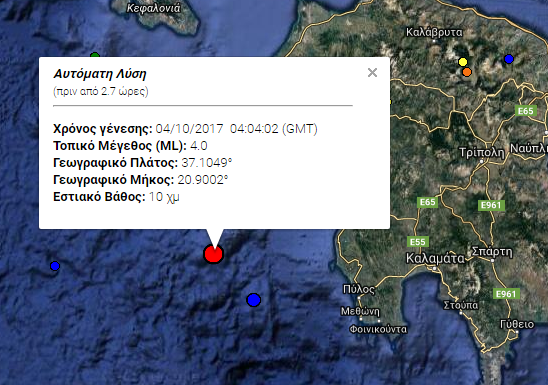Click the Πύλος town label
548x385 pixels.
[359, 289]
